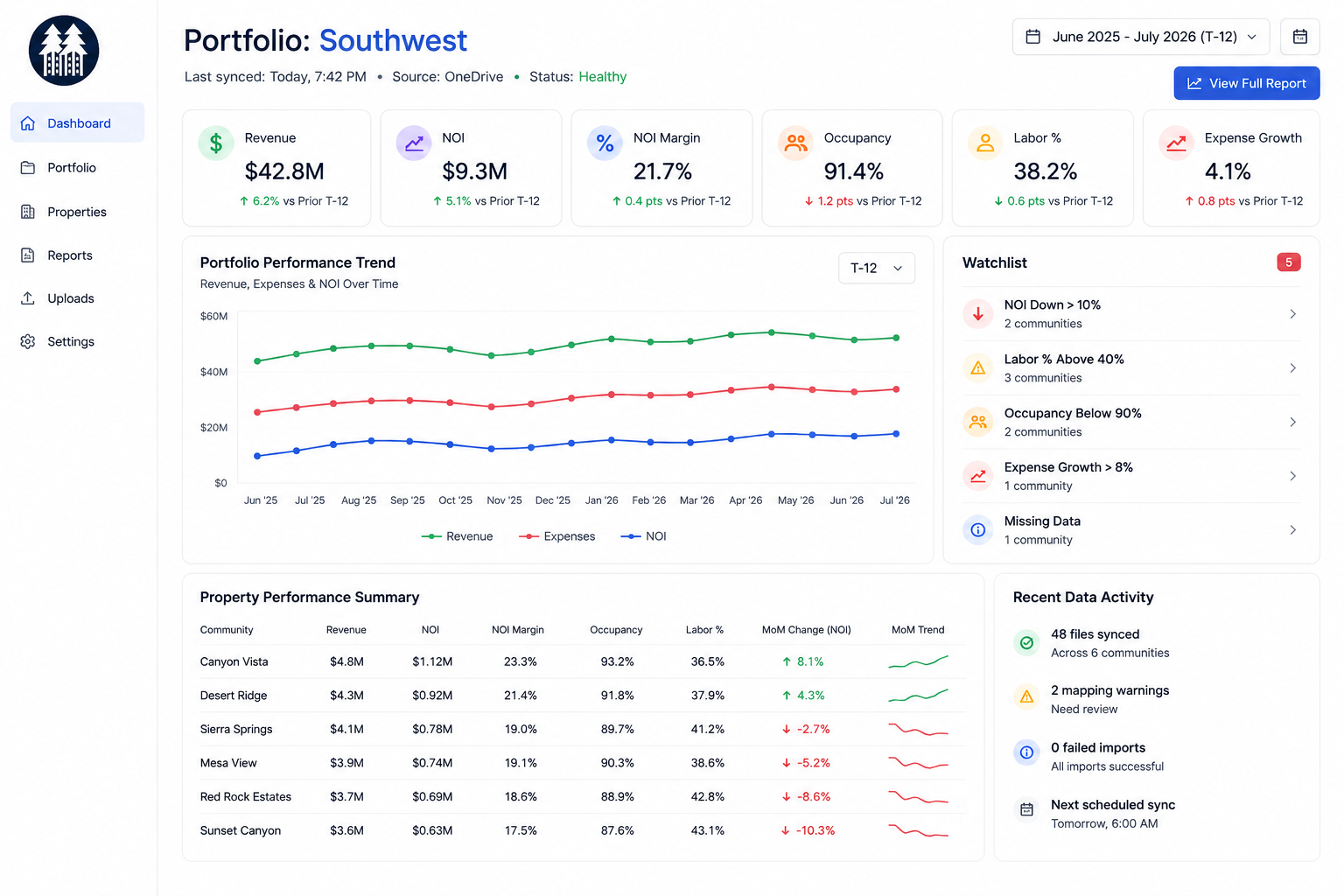This screenshot has height=896, width=1344.
Task: Open Settings in sidebar
Action: coord(77,341)
